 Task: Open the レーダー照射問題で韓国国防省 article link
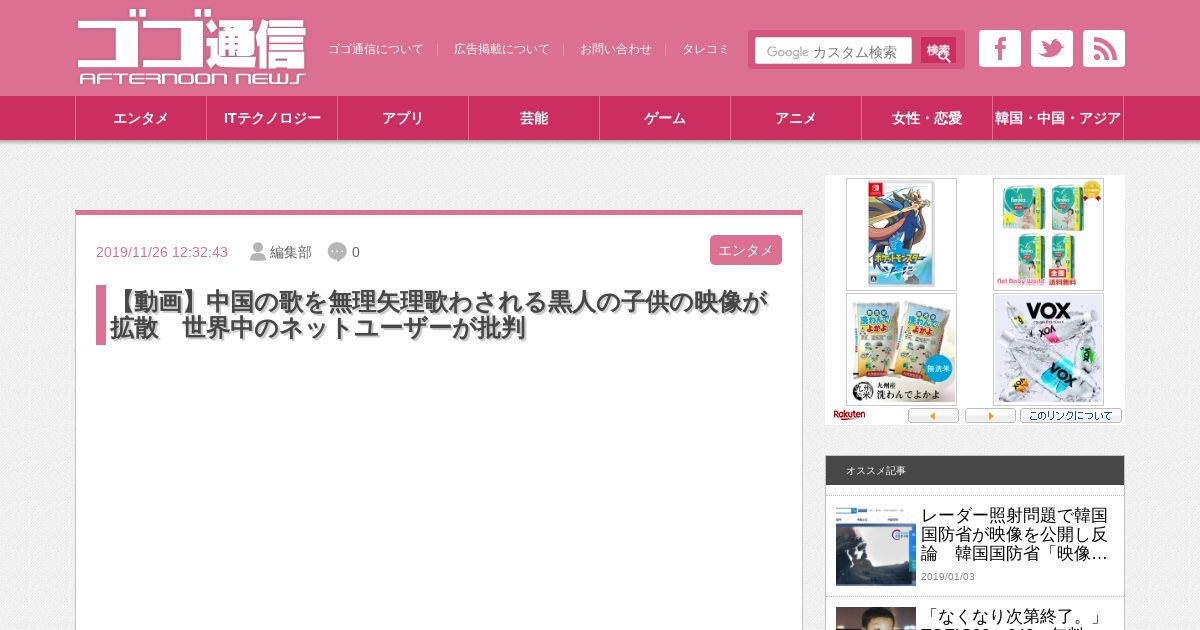coord(1014,535)
